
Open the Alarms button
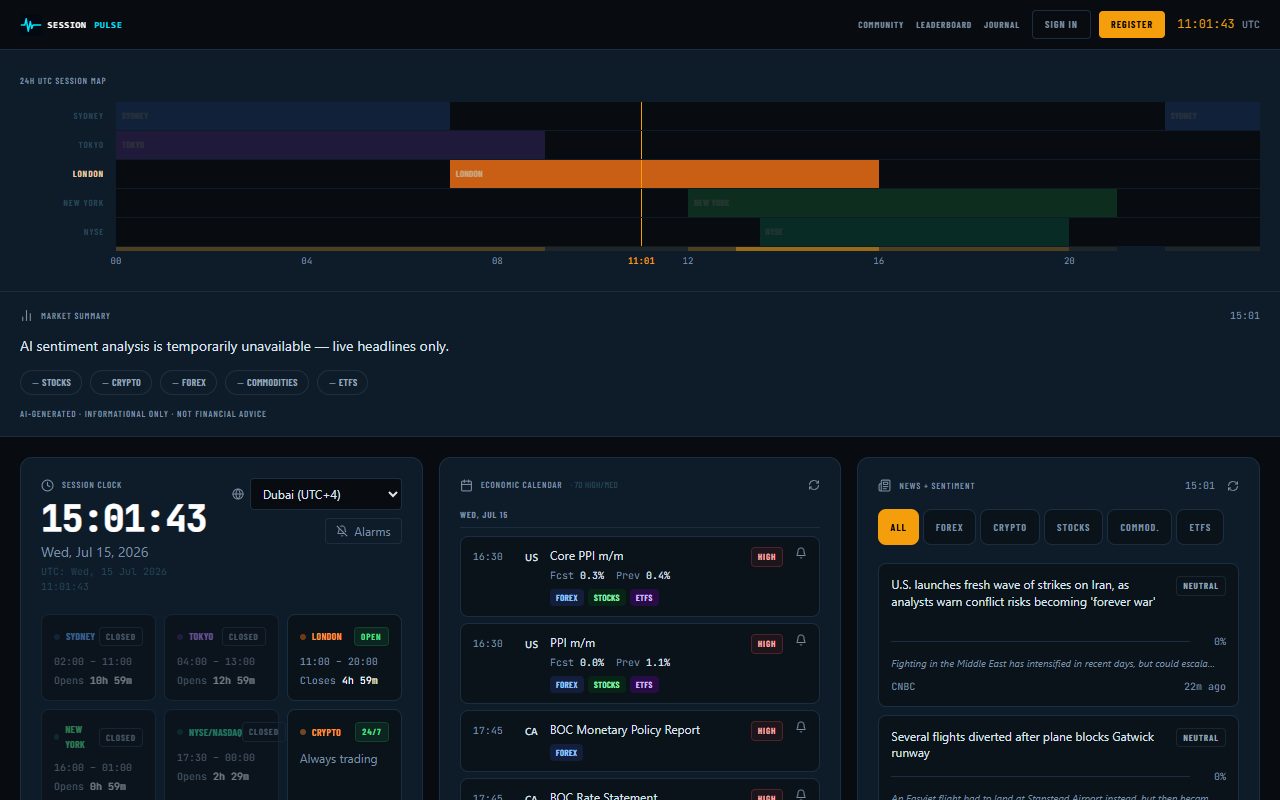coord(364,531)
